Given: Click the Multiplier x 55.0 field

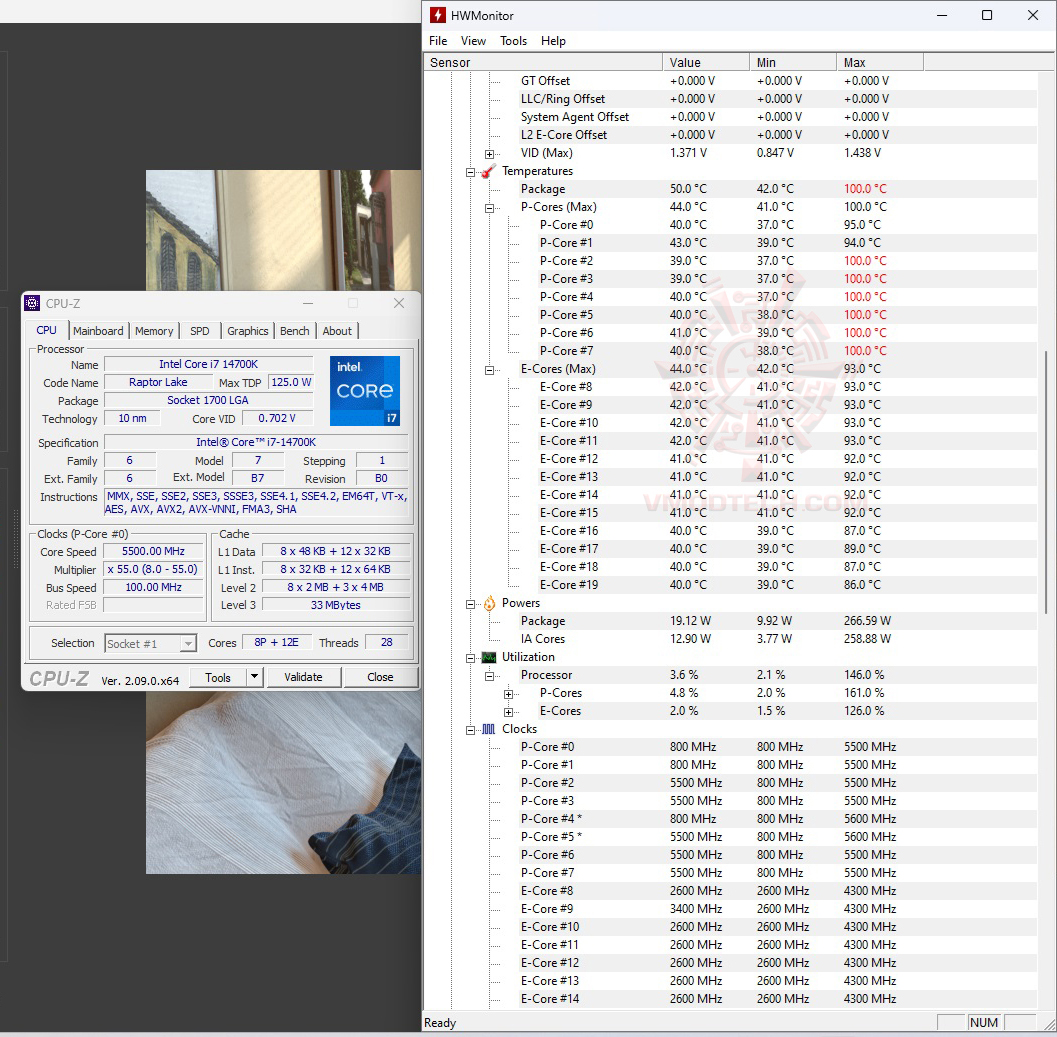Looking at the screenshot, I should pos(153,569).
